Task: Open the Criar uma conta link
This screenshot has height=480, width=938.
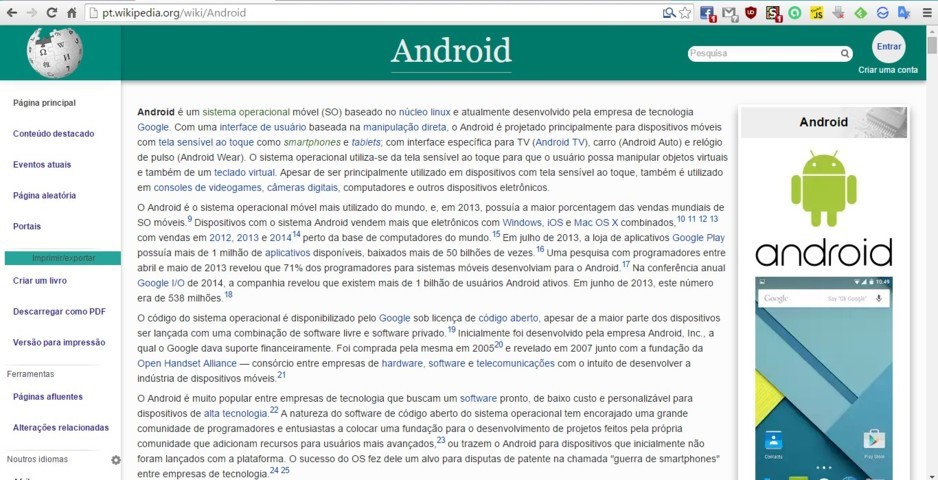Action: [x=888, y=70]
